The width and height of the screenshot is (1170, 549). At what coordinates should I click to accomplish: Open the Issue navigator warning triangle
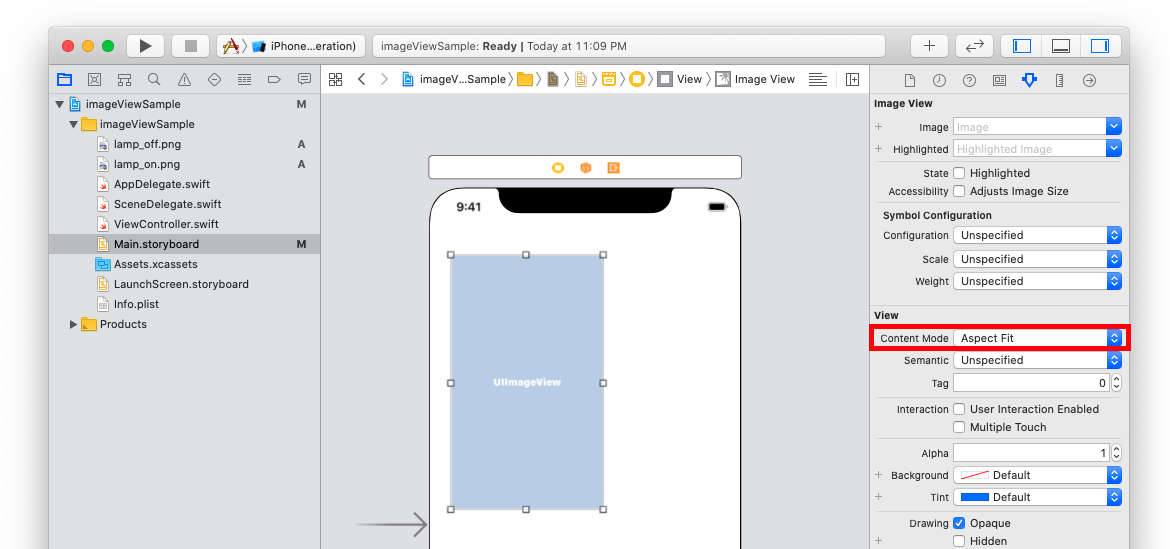(x=184, y=79)
